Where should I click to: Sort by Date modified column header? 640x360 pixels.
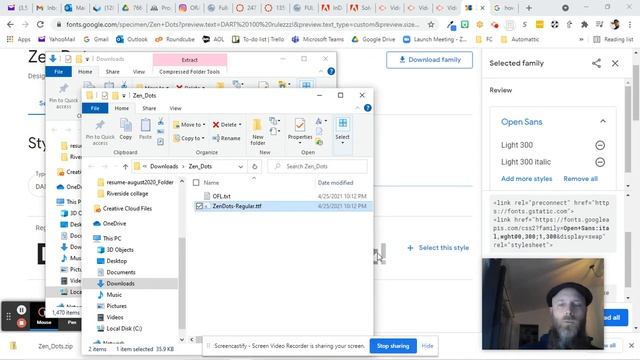(x=336, y=183)
